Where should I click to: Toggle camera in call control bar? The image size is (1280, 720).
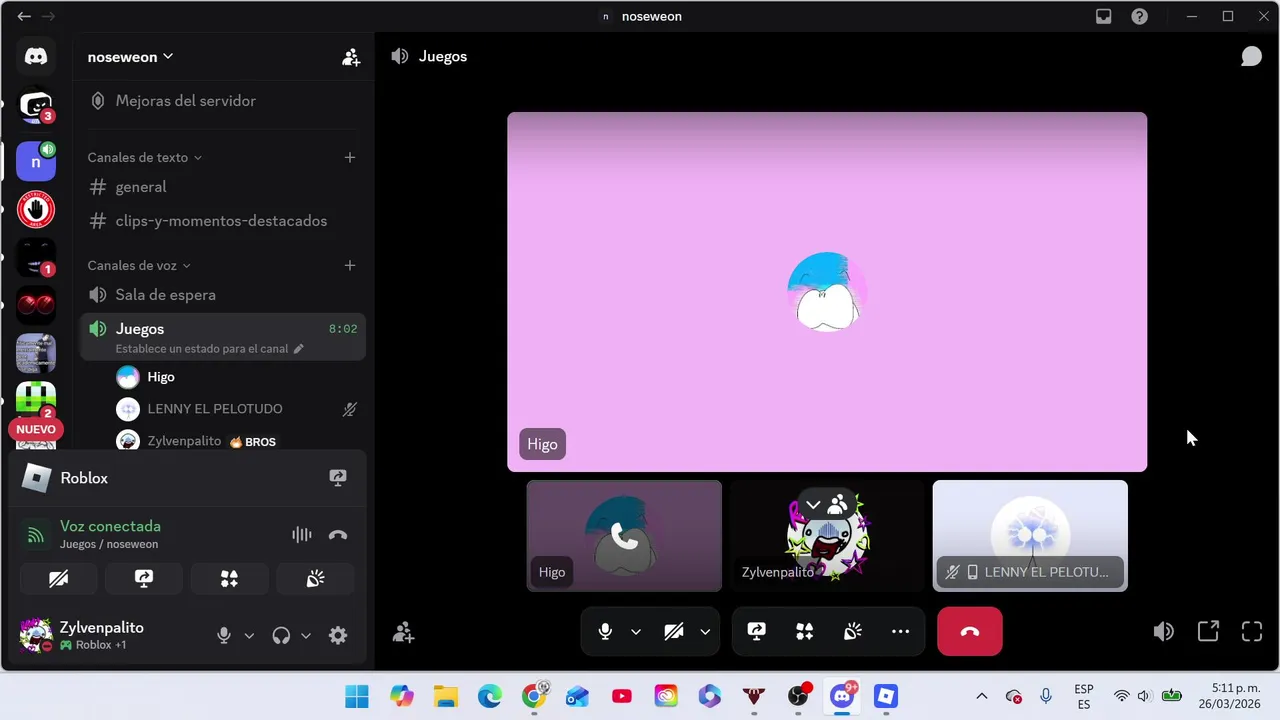pos(674,631)
